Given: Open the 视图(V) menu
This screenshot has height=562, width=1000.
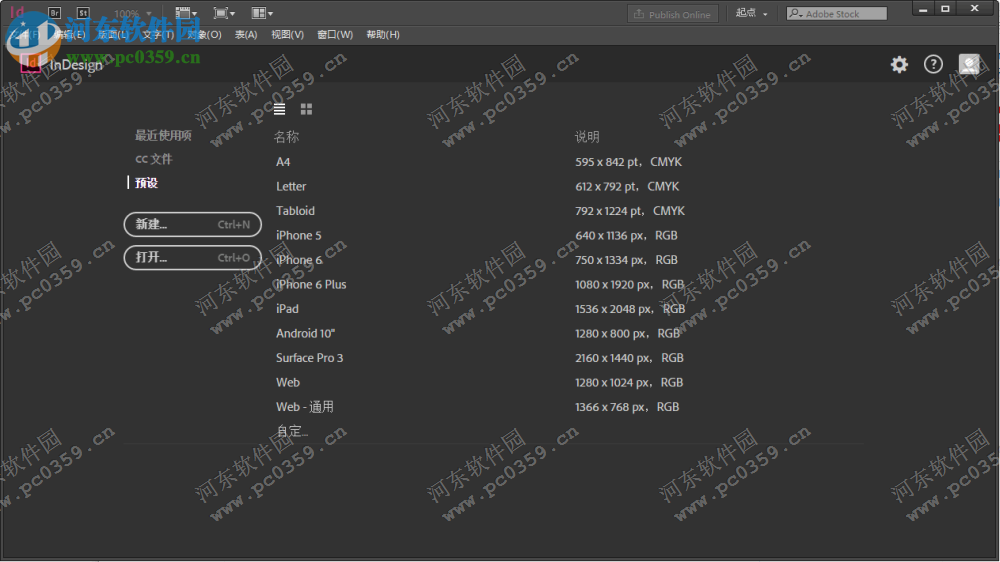Looking at the screenshot, I should (288, 34).
